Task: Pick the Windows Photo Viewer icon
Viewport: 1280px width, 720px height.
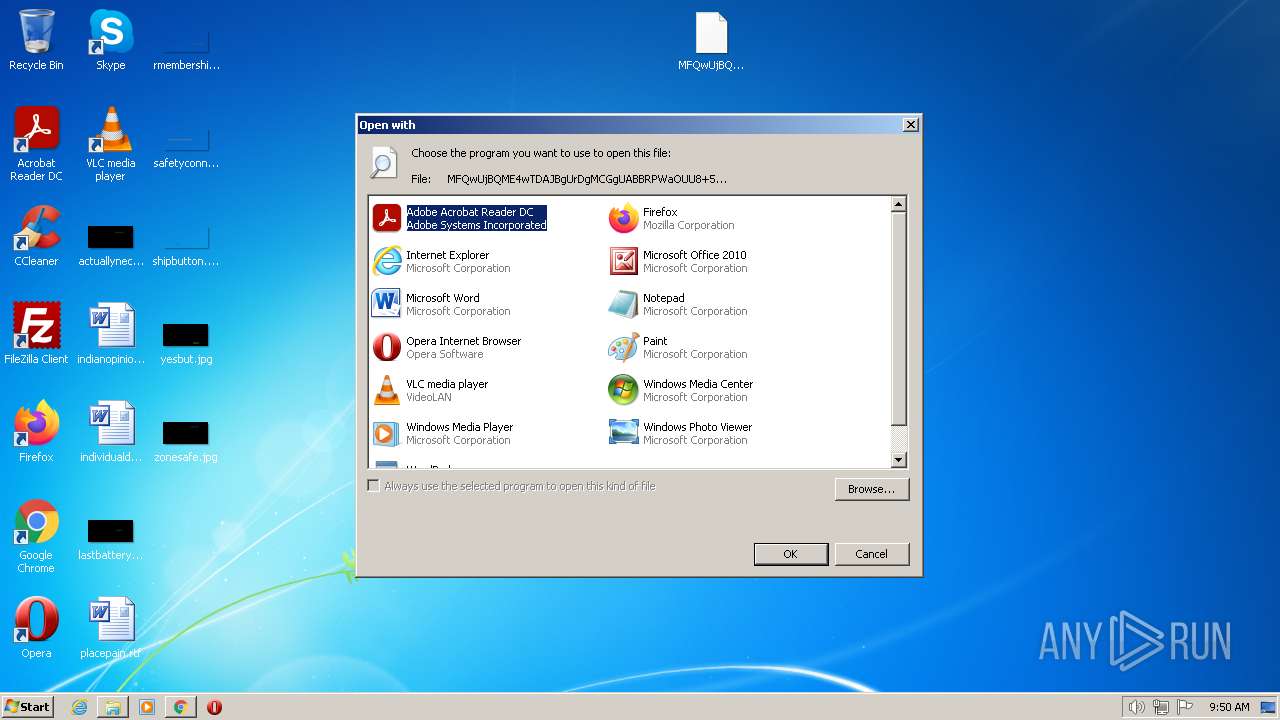Action: 623,433
